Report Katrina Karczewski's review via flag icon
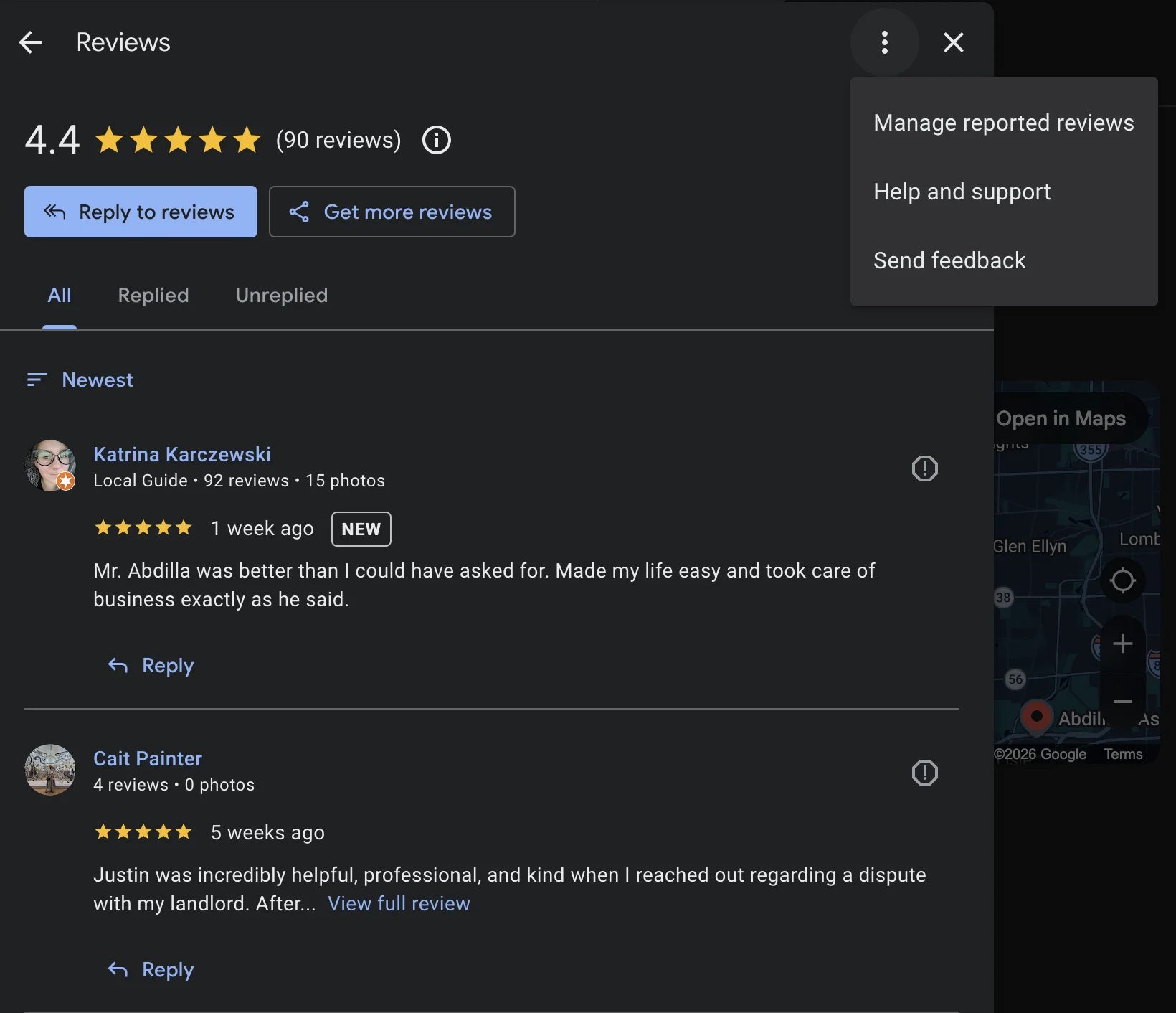This screenshot has height=1013, width=1176. [925, 468]
